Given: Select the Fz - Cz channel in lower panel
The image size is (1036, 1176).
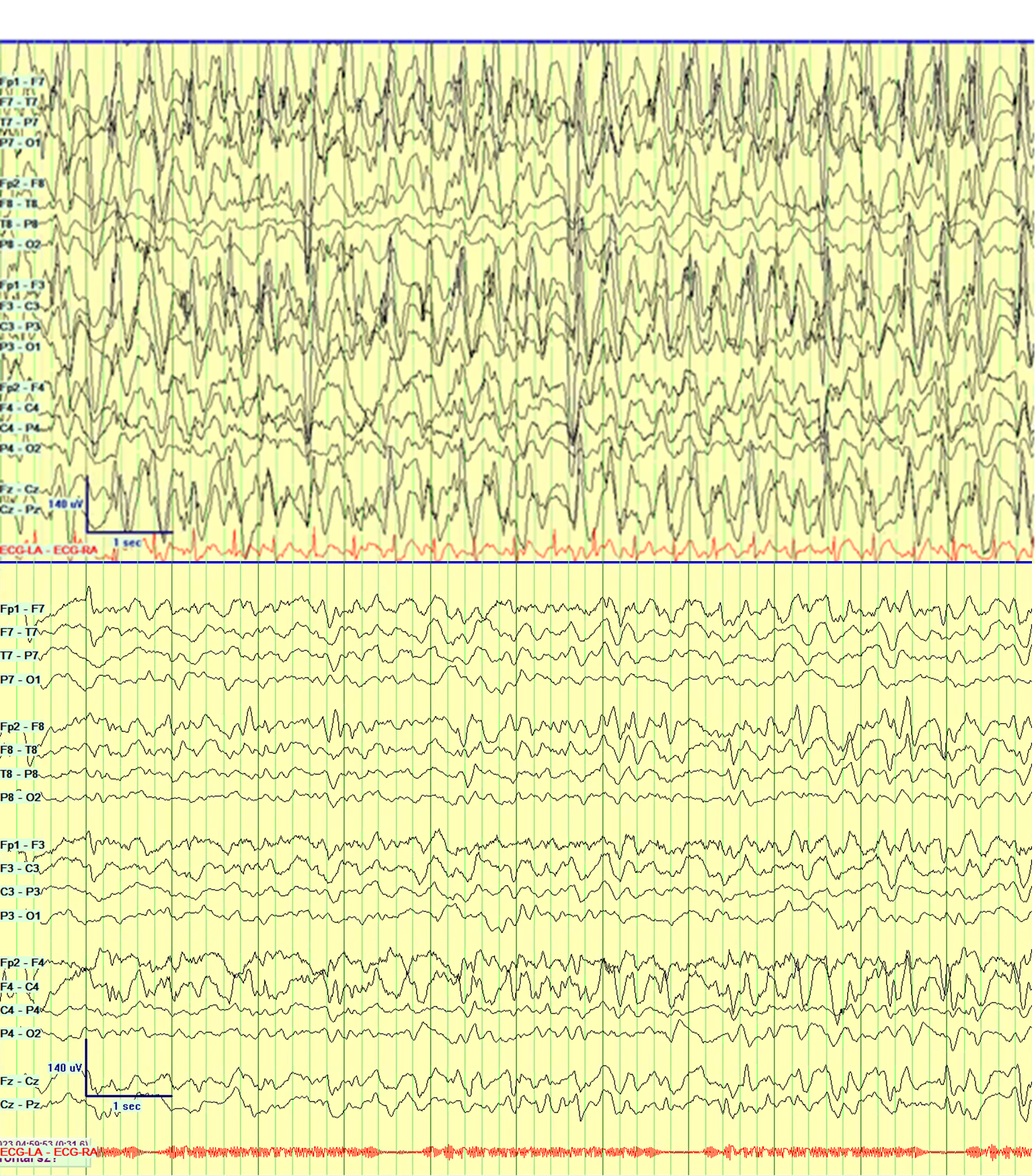Looking at the screenshot, I should click(19, 1081).
